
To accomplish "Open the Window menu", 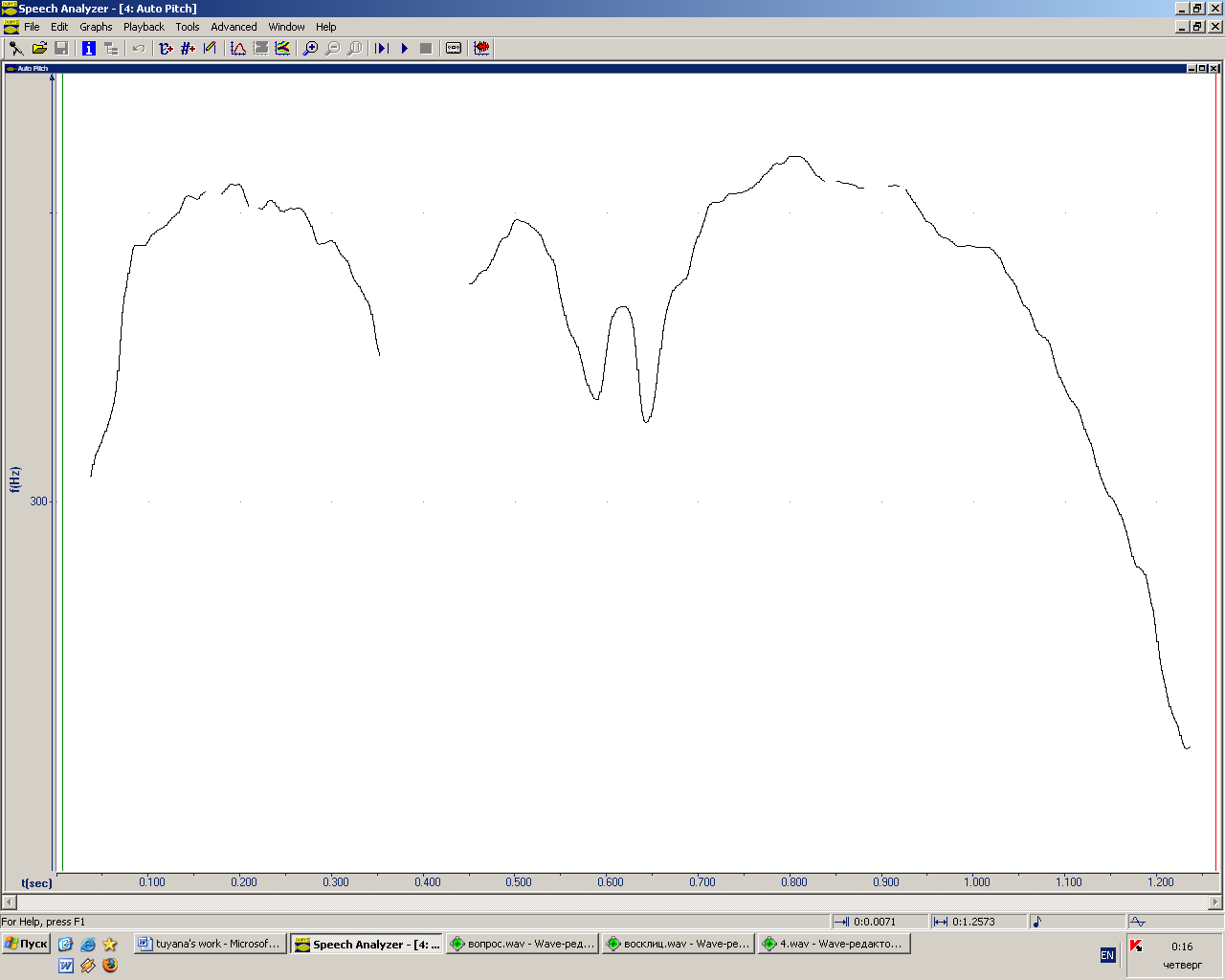I will (x=286, y=27).
